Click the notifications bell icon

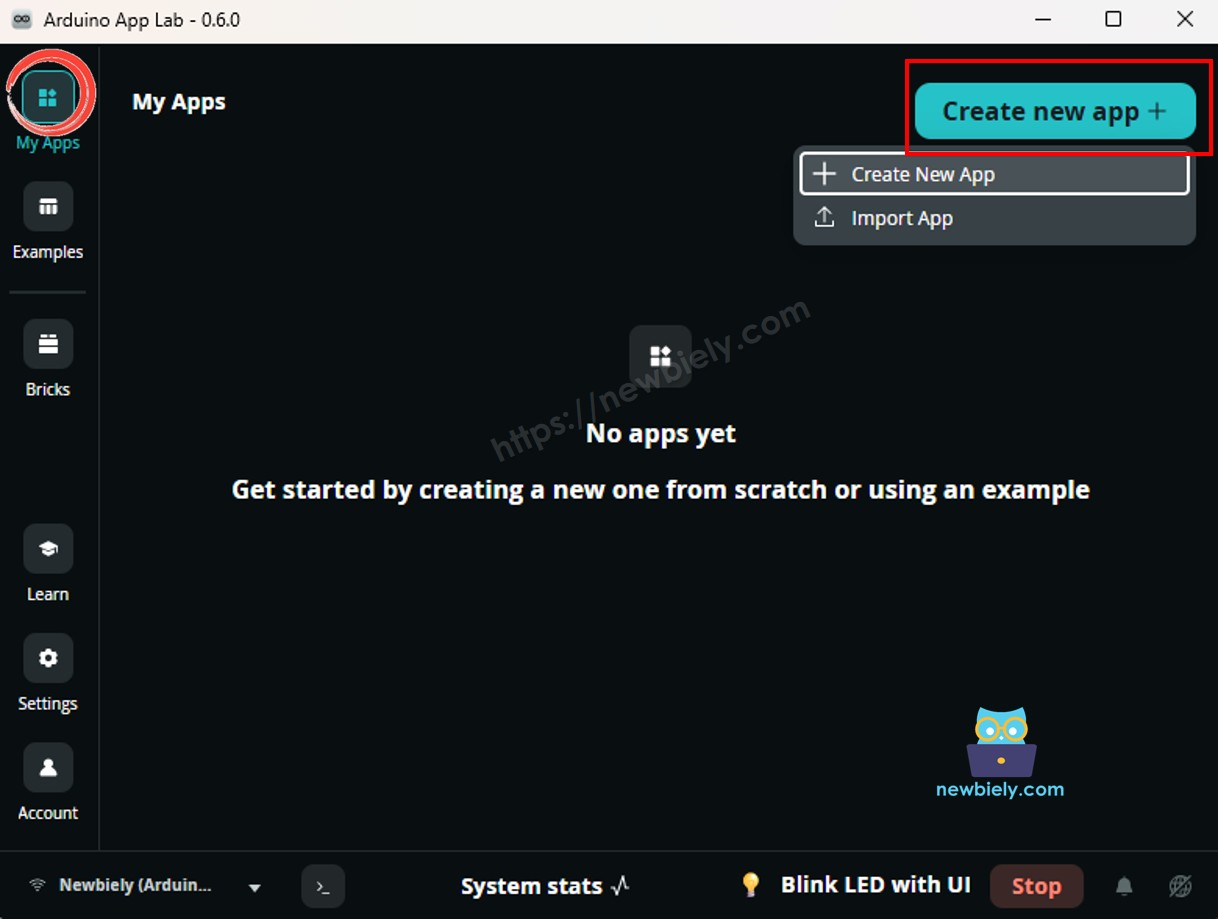(x=1124, y=886)
